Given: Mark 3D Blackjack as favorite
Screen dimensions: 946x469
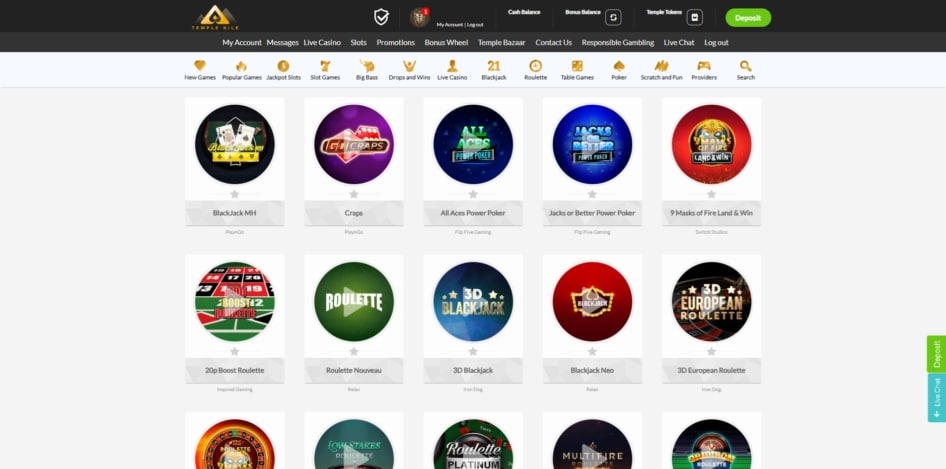Looking at the screenshot, I should [473, 351].
